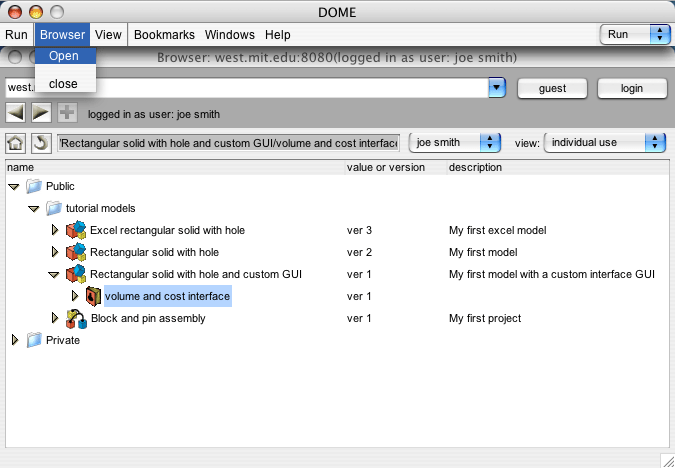Click 'My first model' description text
Screen dimensions: 675x468
tap(483, 252)
